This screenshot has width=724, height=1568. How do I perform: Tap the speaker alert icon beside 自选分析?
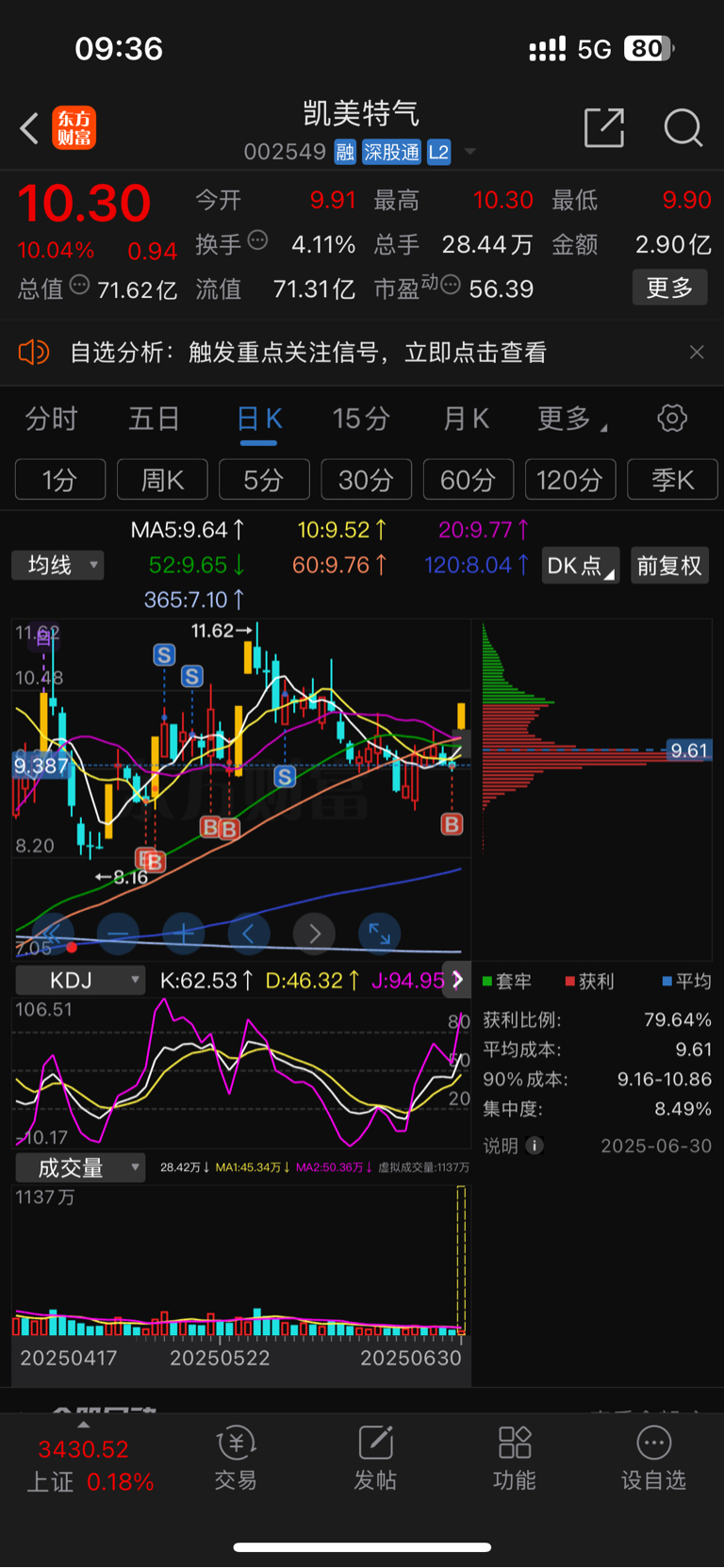34,353
